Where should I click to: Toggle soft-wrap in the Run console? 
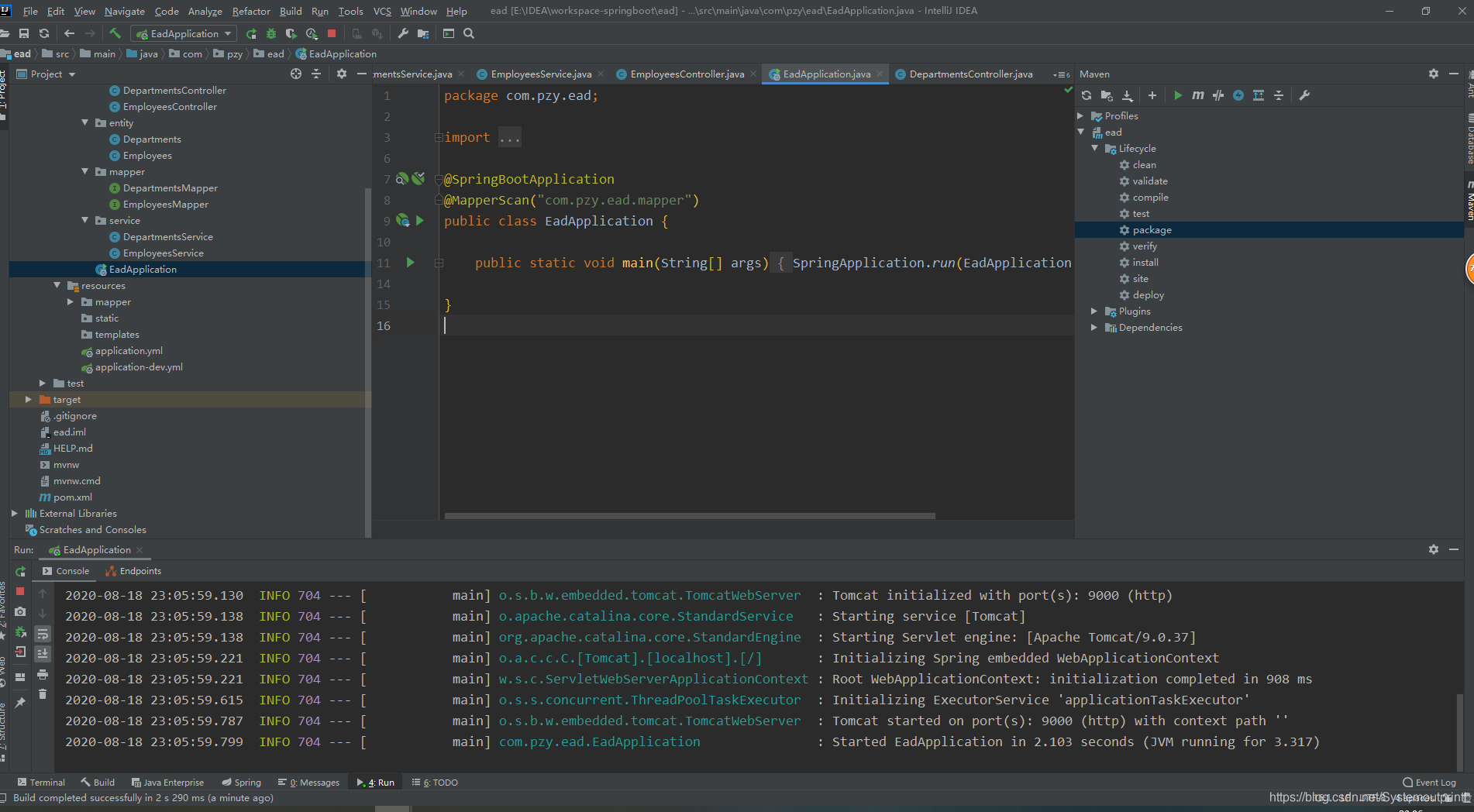(x=43, y=634)
